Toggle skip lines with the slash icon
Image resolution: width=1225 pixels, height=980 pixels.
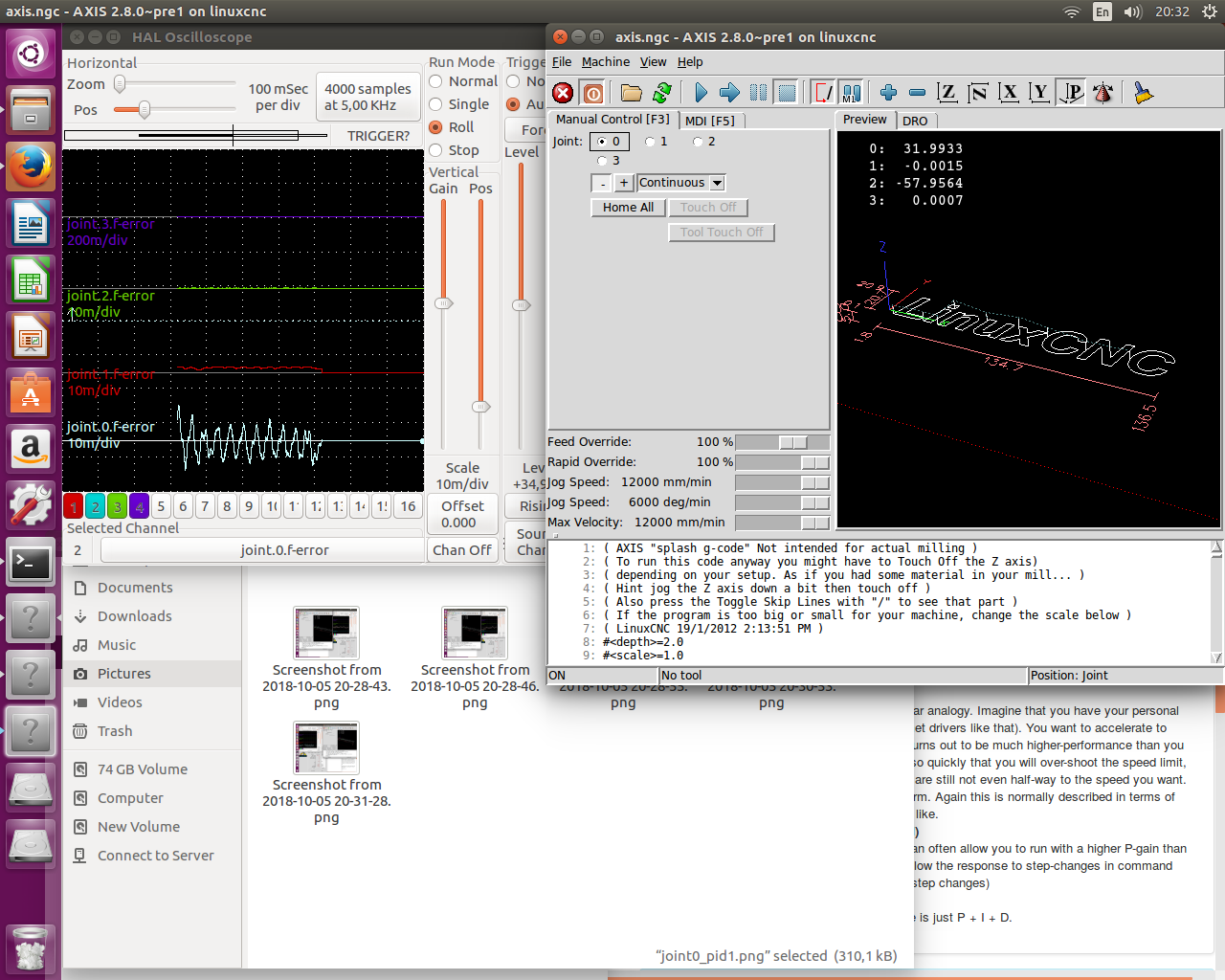click(822, 93)
